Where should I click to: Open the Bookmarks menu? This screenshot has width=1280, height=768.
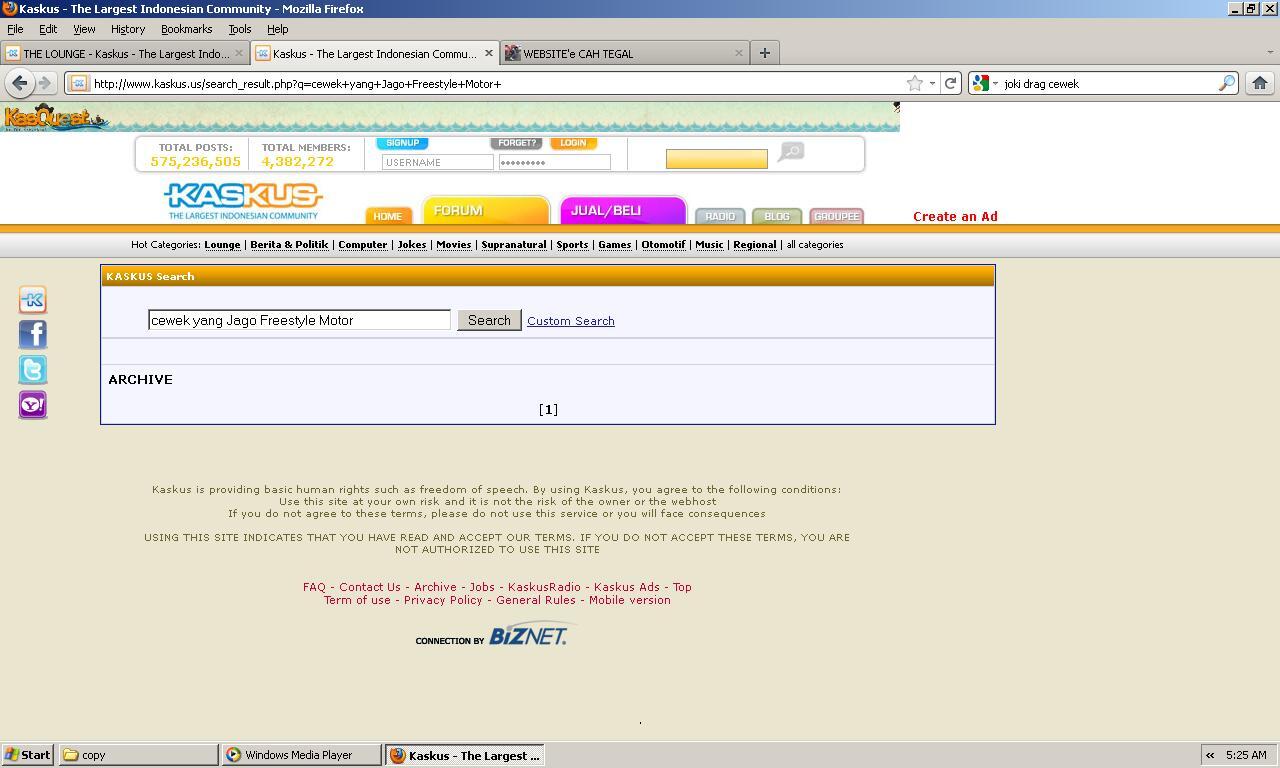(x=186, y=29)
